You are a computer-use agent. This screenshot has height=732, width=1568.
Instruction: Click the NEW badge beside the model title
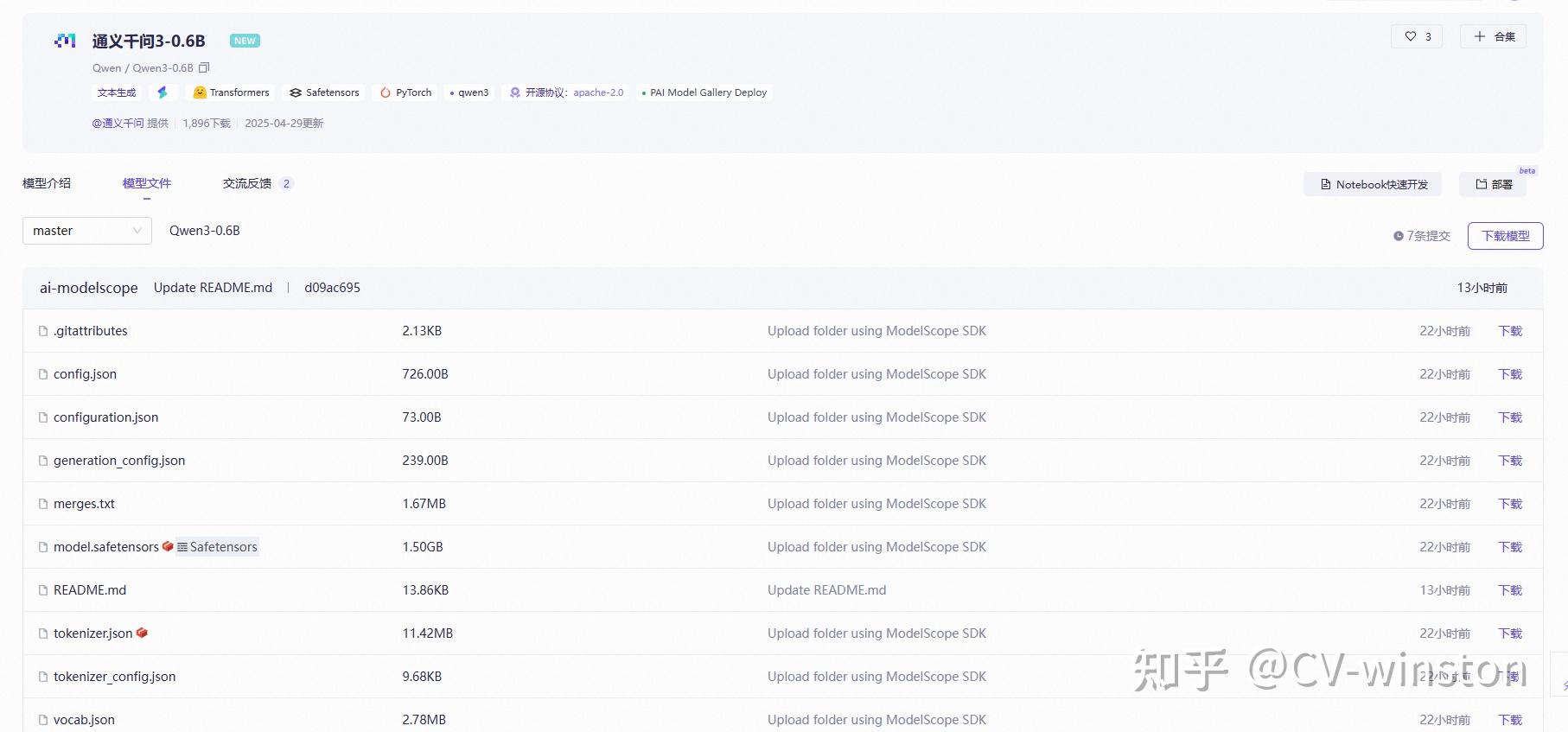click(245, 41)
